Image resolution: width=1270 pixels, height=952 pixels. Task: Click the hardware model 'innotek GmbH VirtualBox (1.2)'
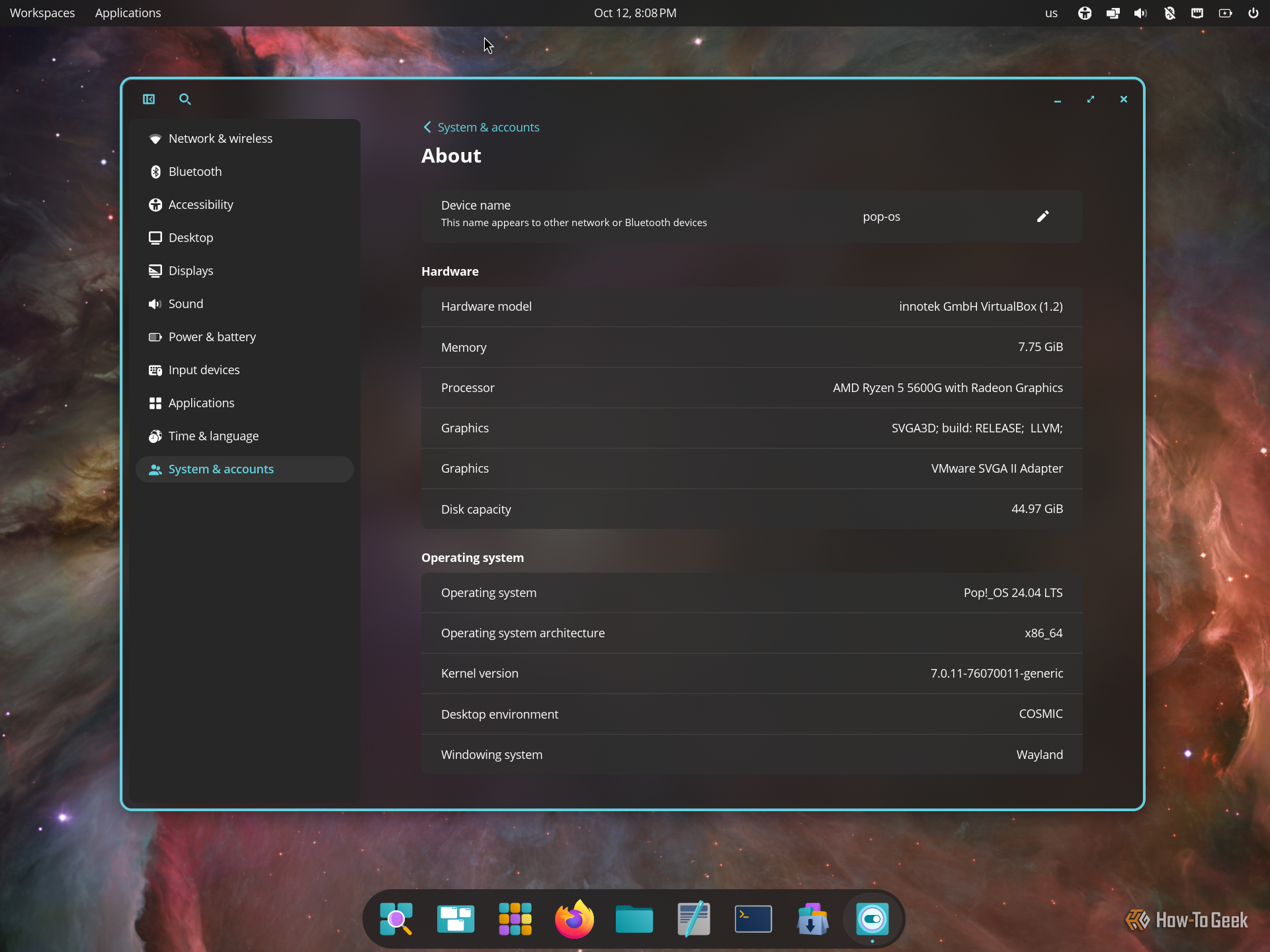click(981, 307)
